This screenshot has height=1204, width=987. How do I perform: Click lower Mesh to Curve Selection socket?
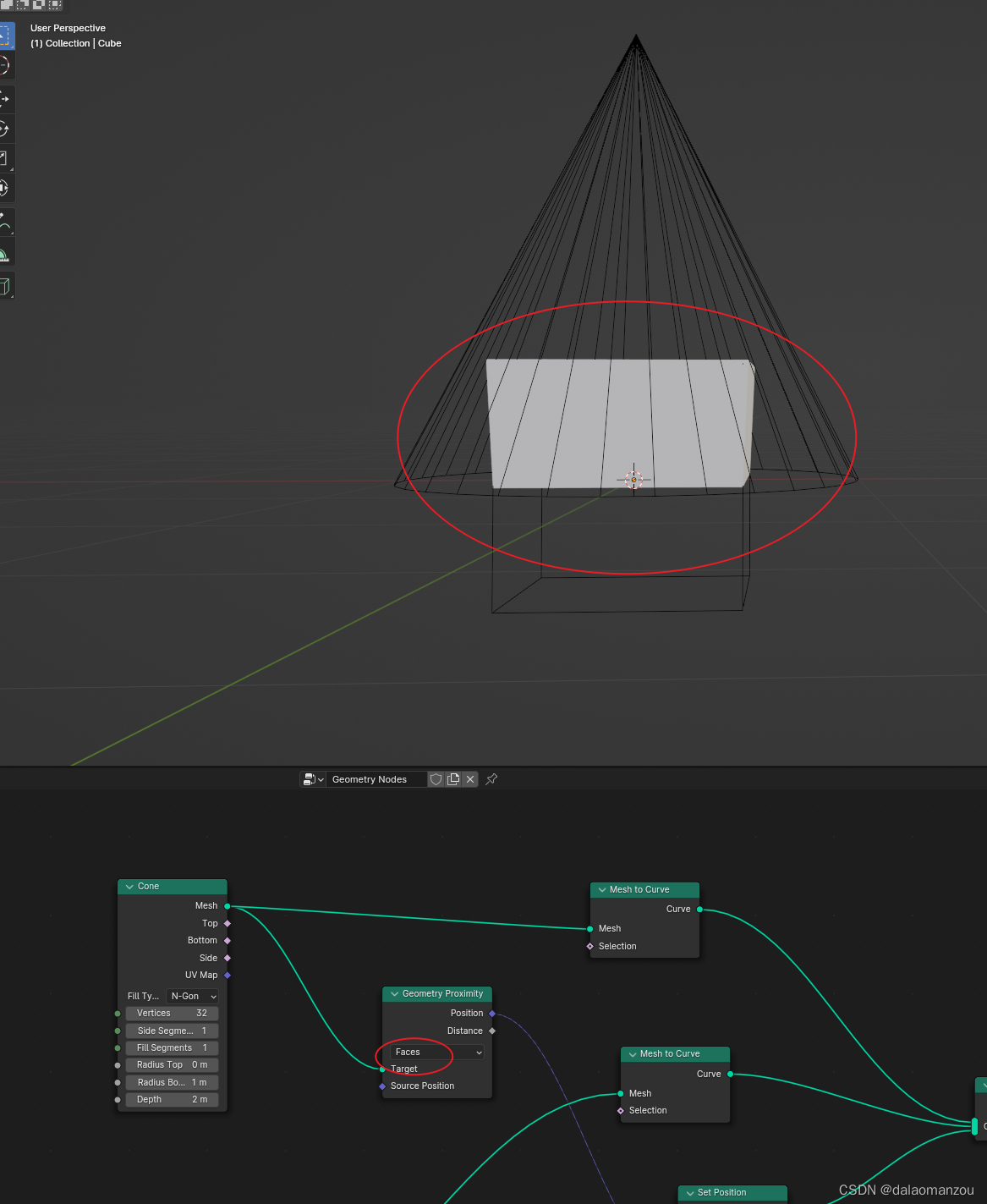[x=621, y=1111]
